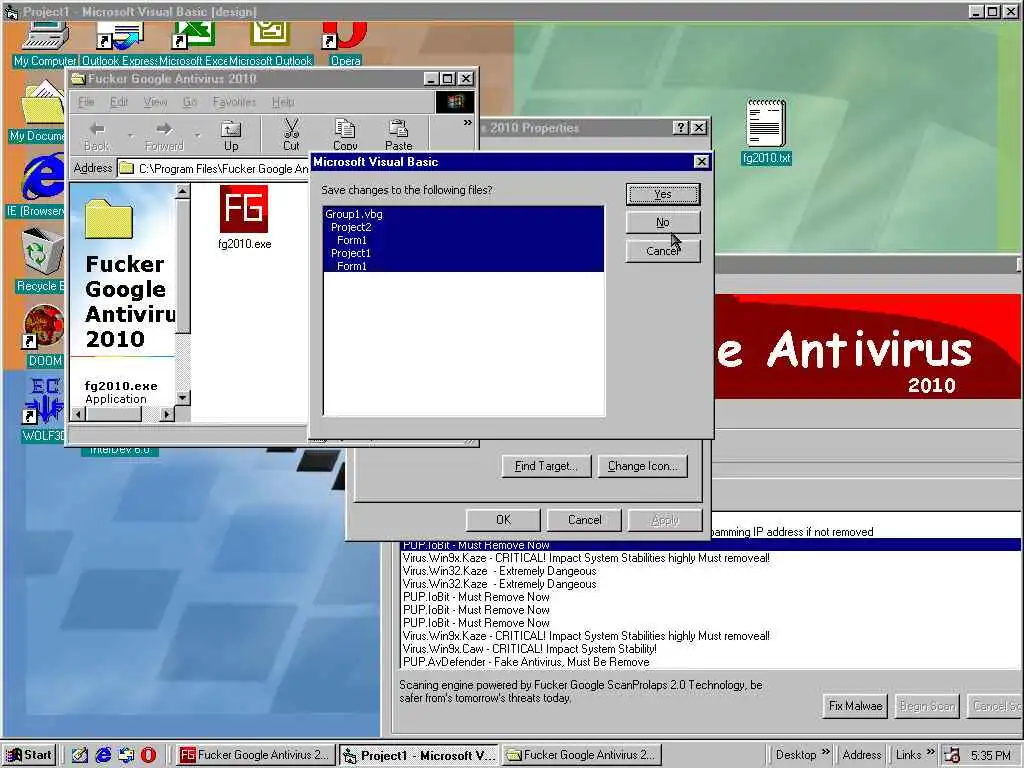
Task: Click OK in Properties dialog
Action: point(503,520)
